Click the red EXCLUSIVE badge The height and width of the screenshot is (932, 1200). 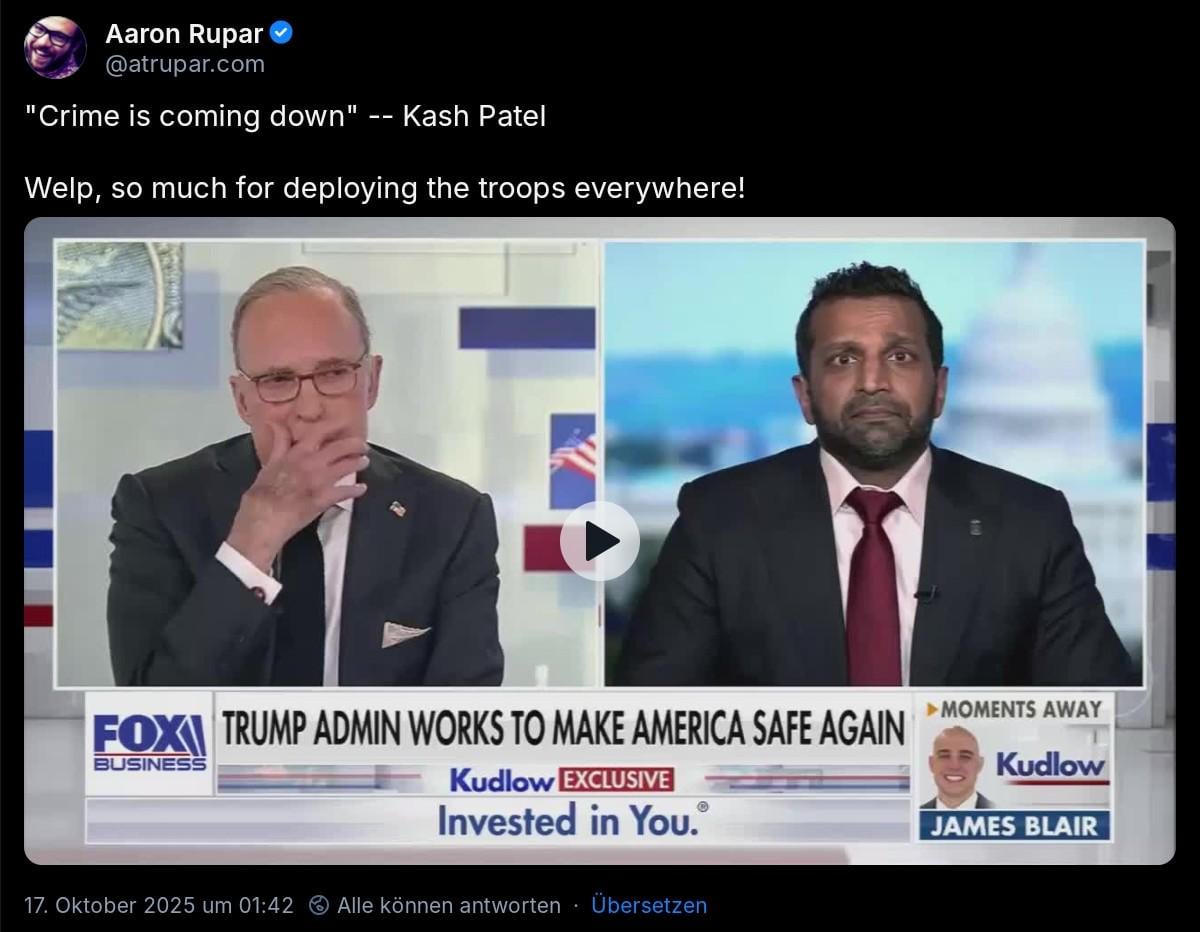[615, 780]
